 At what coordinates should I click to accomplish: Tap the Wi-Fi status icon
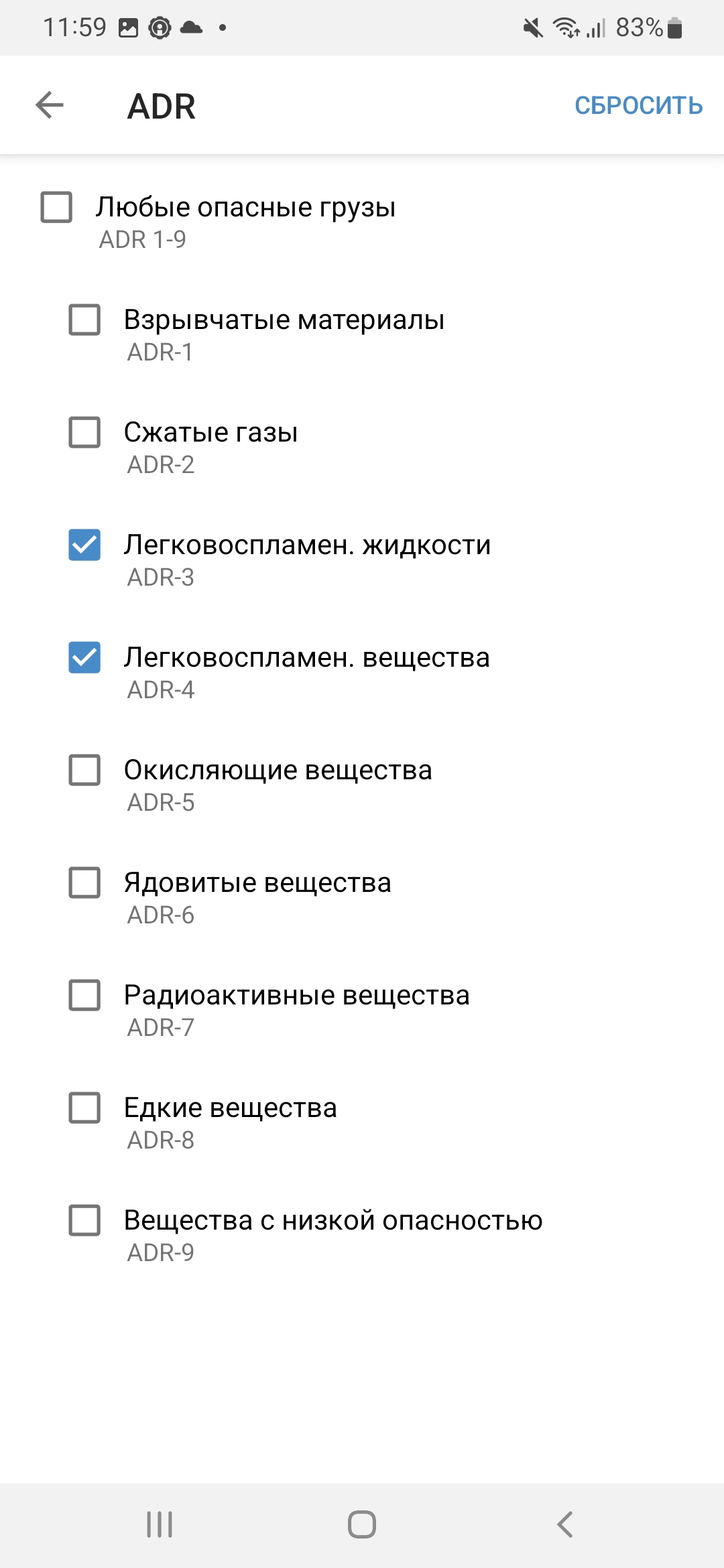[566, 28]
